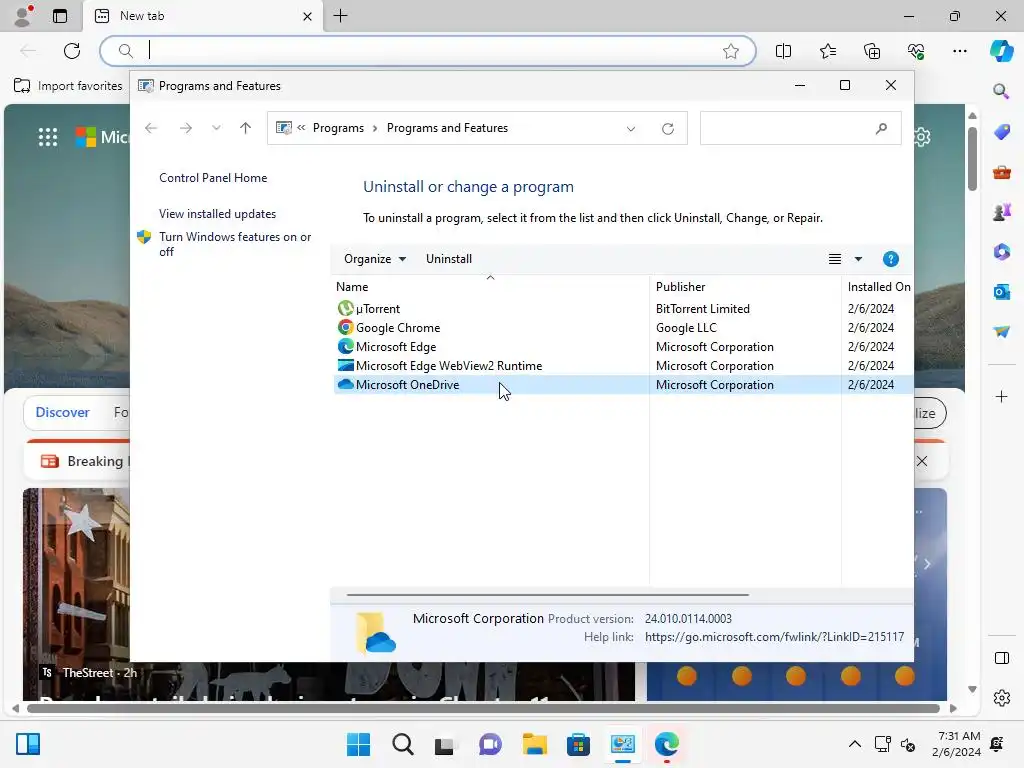Open Microsoft Store from taskbar
1024x768 pixels.
[578, 744]
